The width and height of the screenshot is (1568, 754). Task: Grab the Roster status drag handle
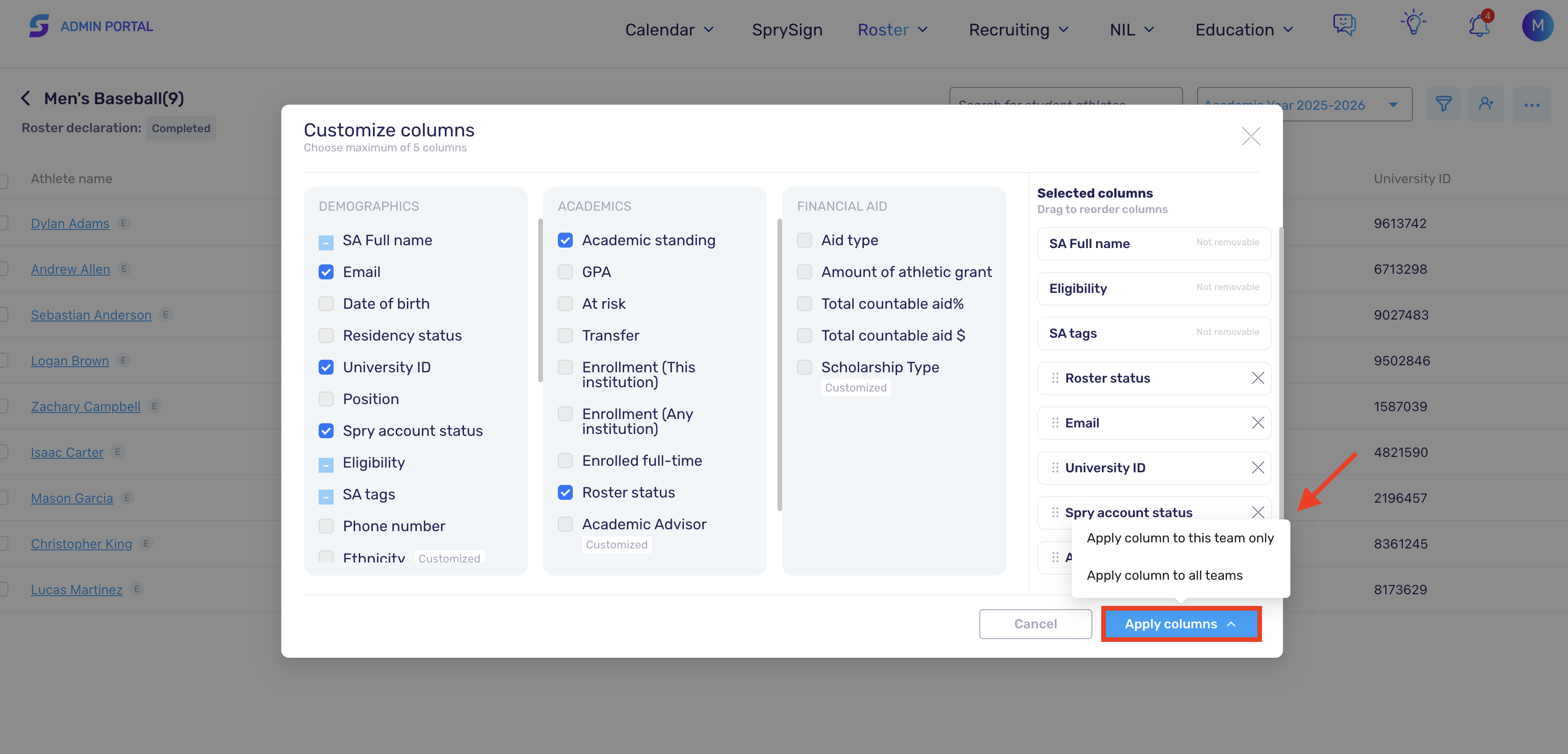coord(1055,378)
